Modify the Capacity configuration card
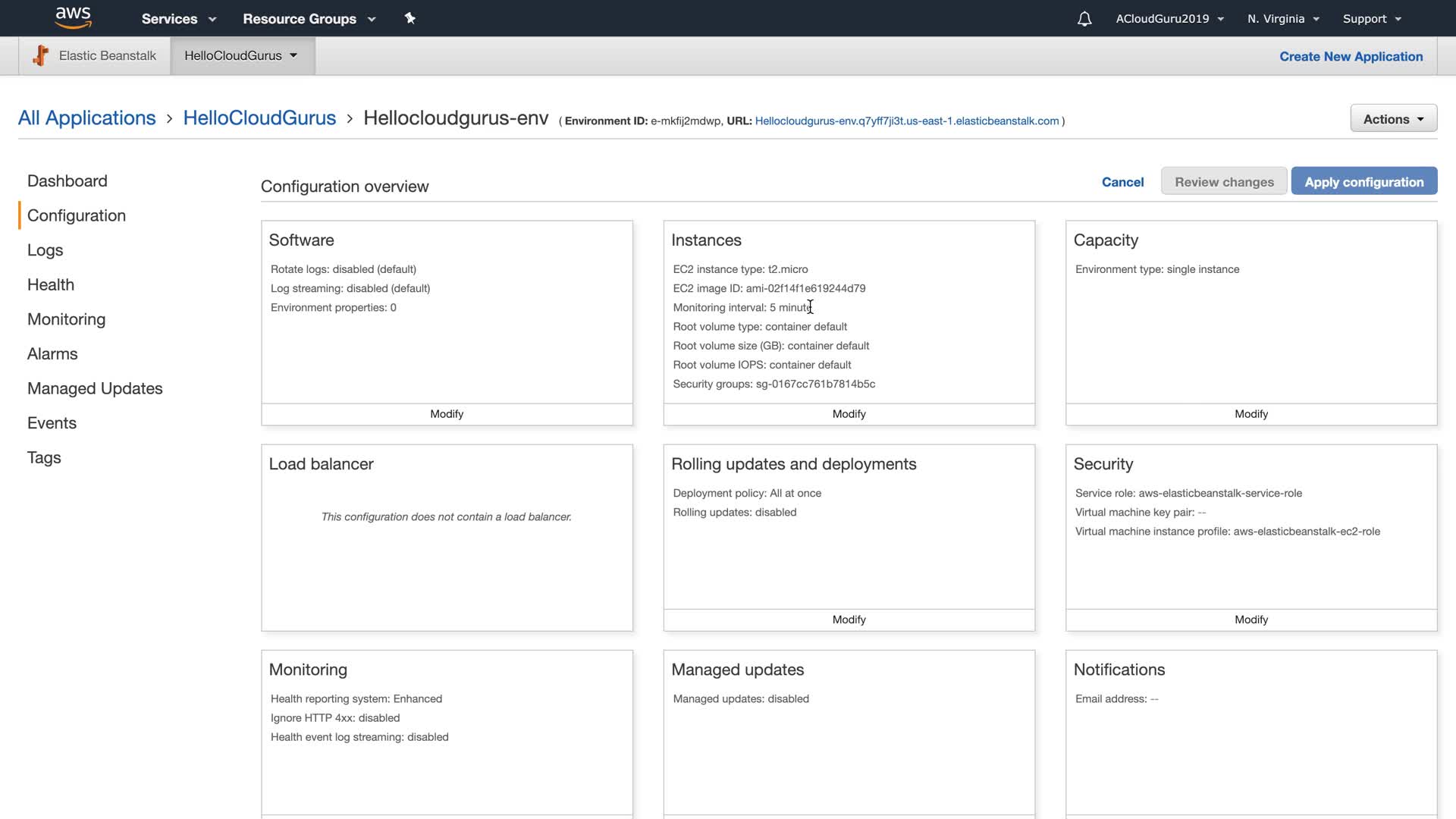The width and height of the screenshot is (1456, 819). click(x=1250, y=414)
